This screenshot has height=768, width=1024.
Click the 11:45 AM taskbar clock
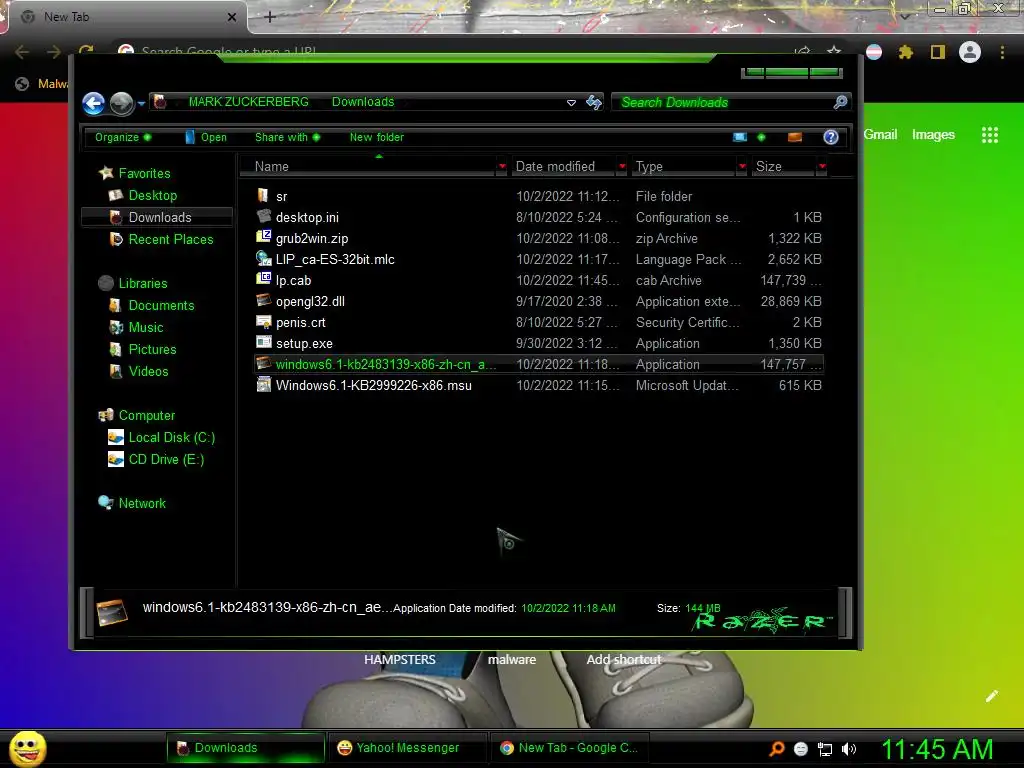[x=937, y=749]
